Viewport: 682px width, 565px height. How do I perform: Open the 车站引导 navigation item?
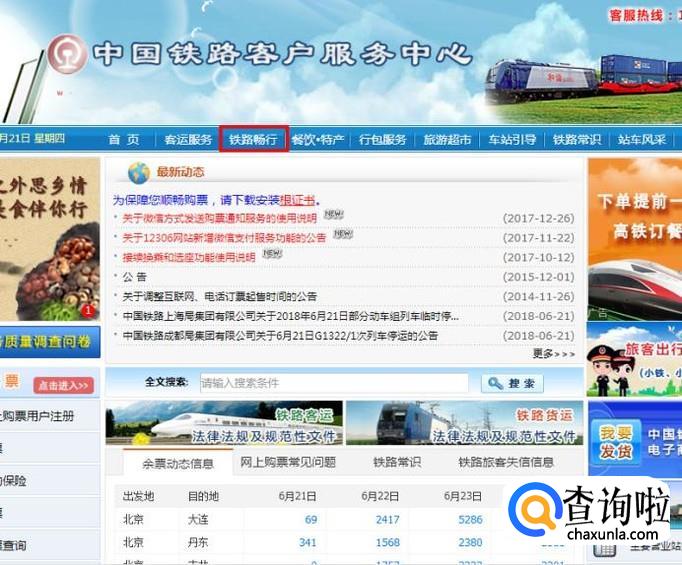click(512, 140)
